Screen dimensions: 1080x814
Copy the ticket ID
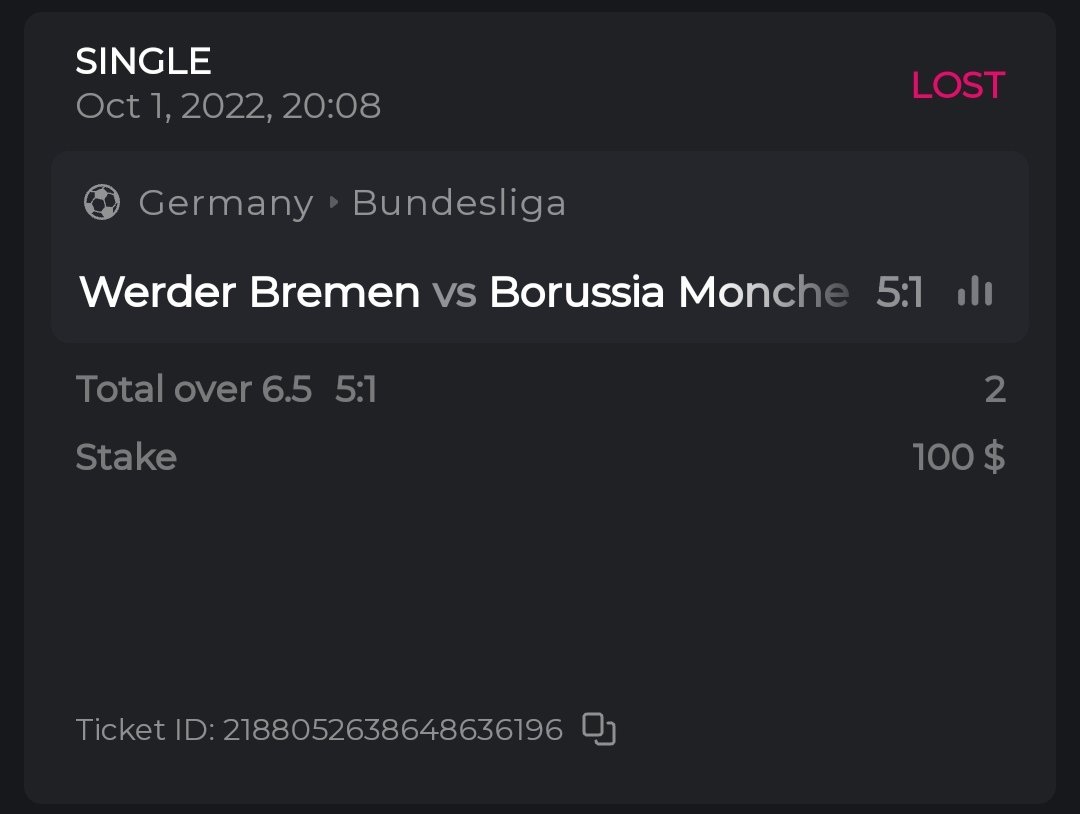click(599, 729)
